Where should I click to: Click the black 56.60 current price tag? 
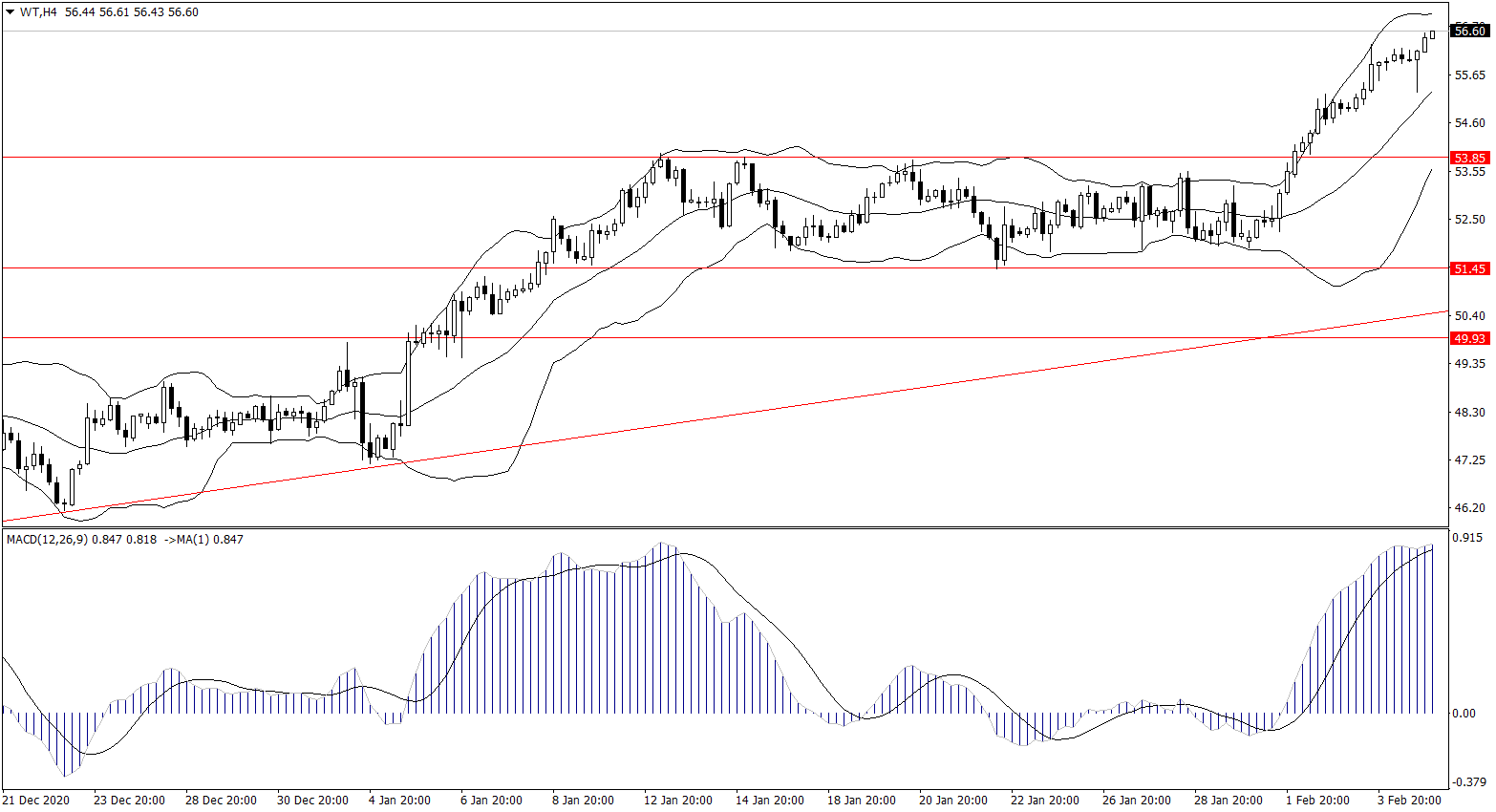tap(1469, 32)
